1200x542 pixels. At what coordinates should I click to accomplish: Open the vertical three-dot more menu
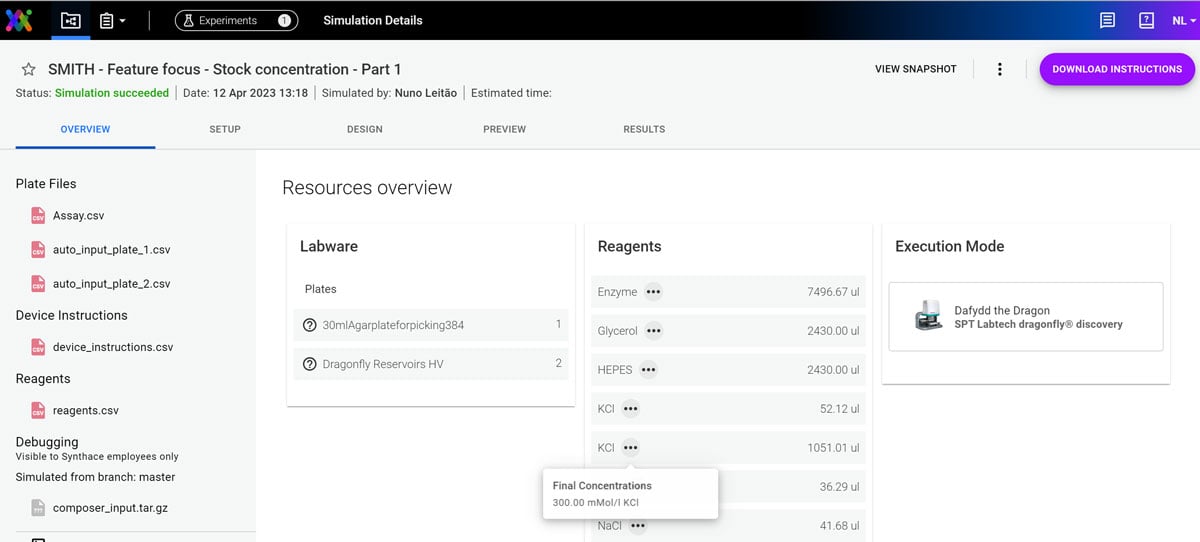coord(999,69)
